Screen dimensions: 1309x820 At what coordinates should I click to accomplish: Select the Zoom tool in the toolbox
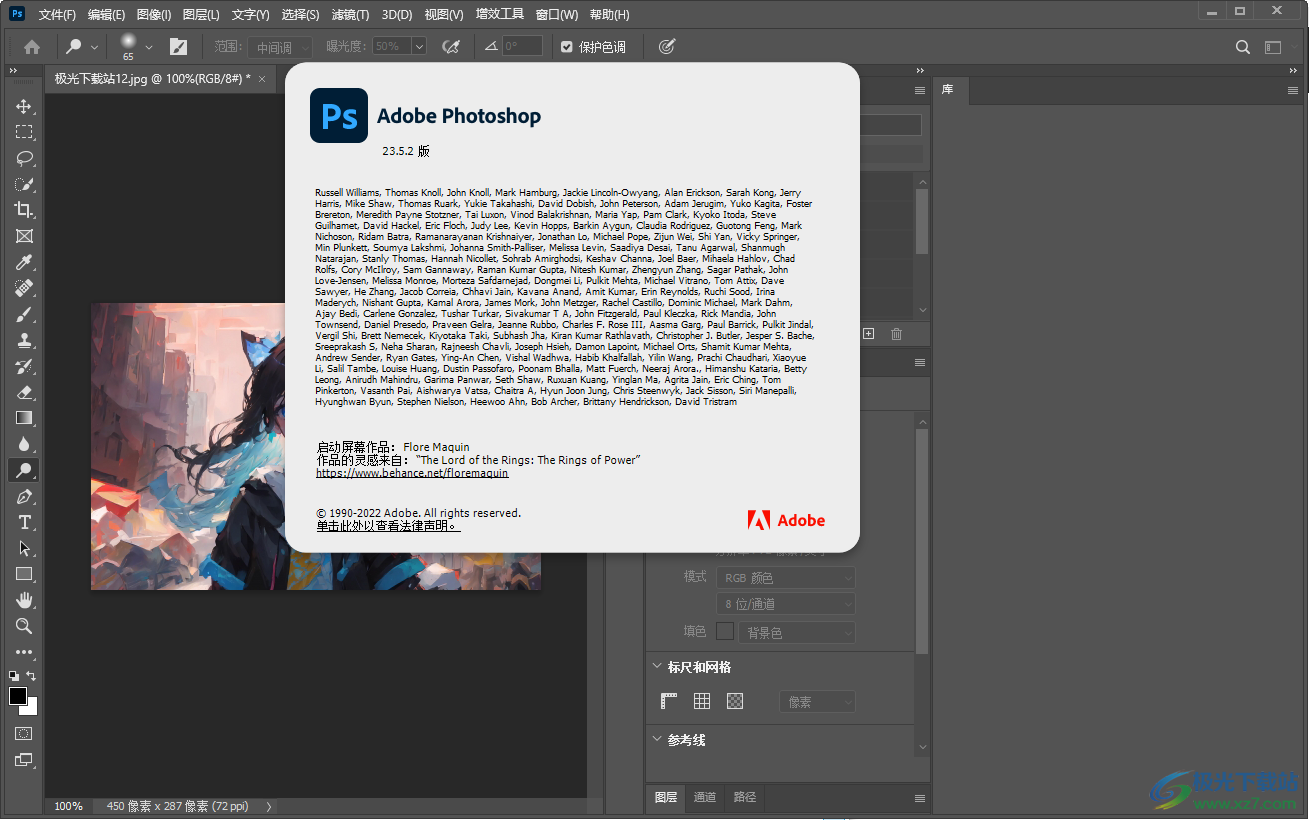pyautogui.click(x=24, y=626)
